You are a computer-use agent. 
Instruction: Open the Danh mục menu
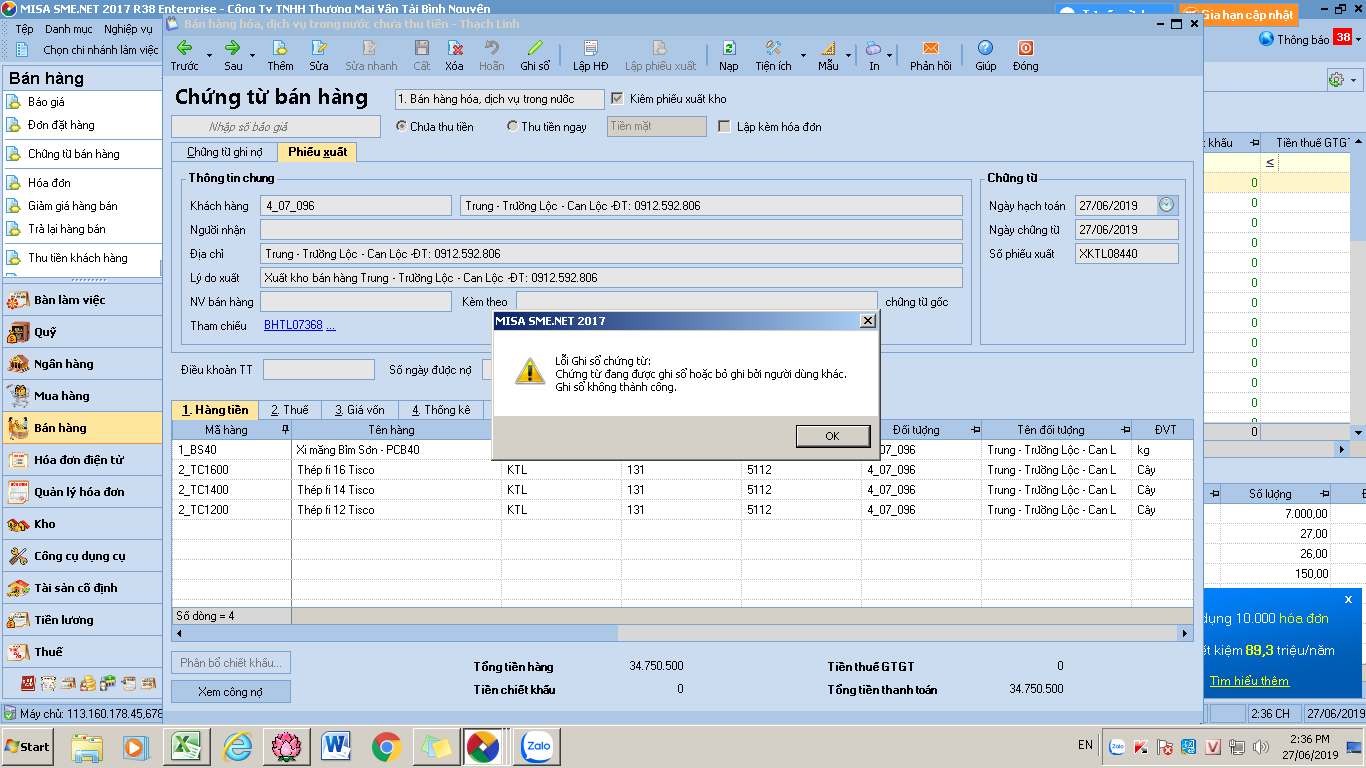67,29
